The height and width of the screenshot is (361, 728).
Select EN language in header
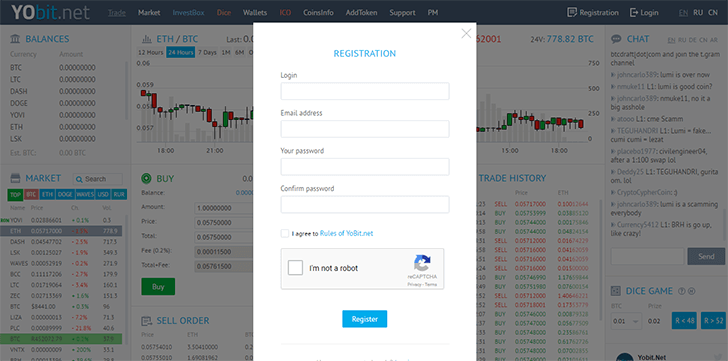coord(683,13)
